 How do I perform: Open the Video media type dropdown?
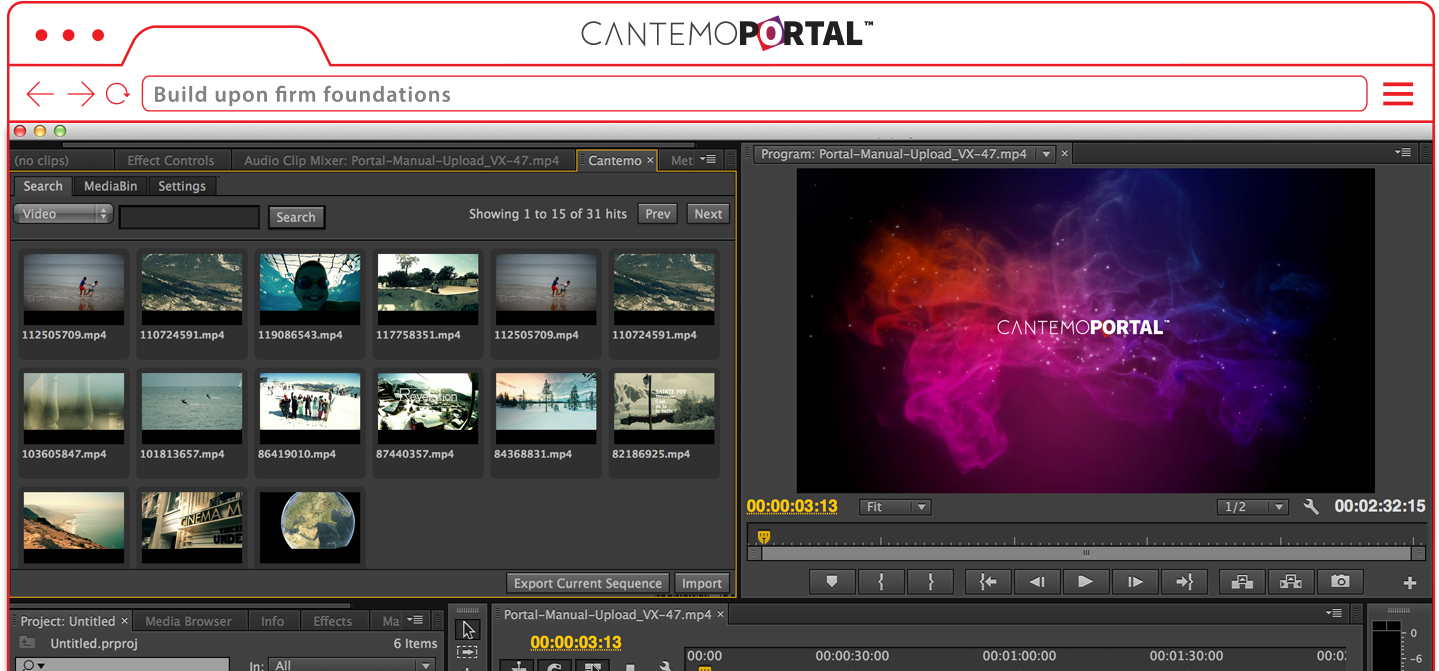[x=63, y=214]
